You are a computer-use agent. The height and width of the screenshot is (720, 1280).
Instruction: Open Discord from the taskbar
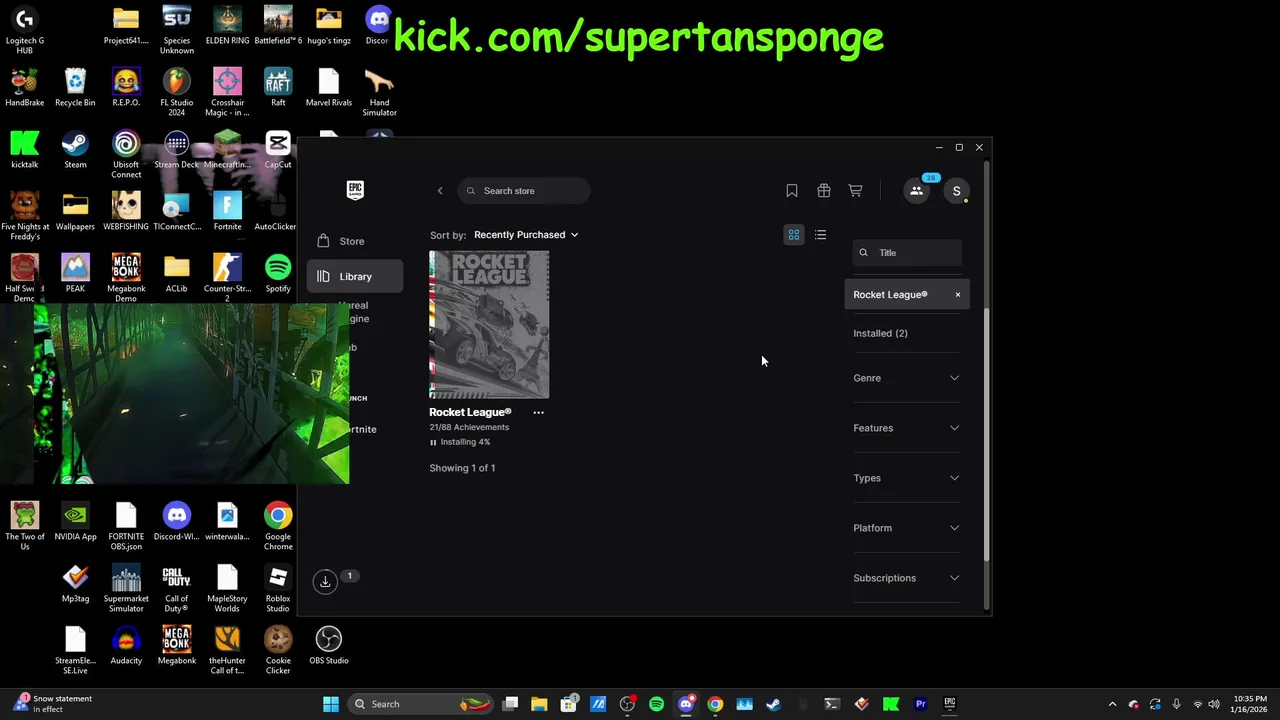click(686, 704)
